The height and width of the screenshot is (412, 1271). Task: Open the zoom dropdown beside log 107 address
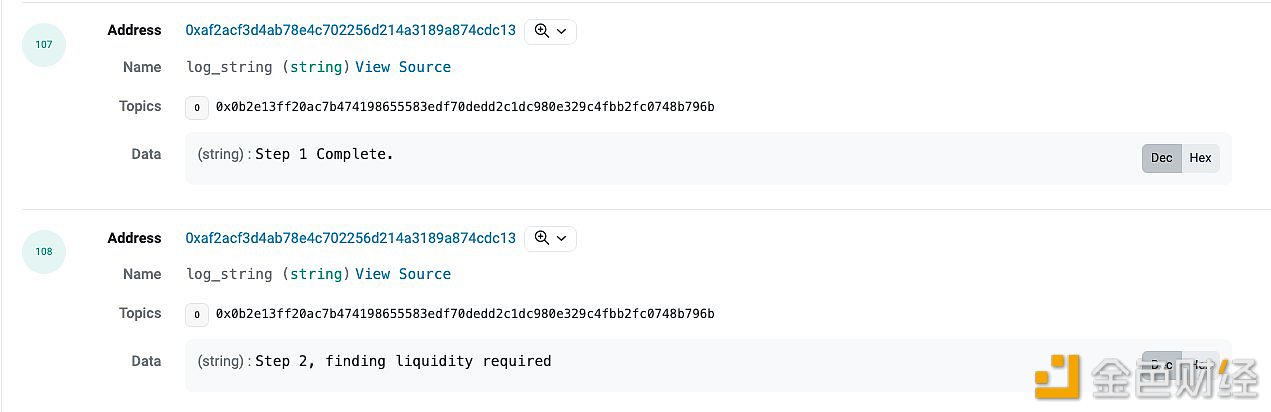point(550,31)
